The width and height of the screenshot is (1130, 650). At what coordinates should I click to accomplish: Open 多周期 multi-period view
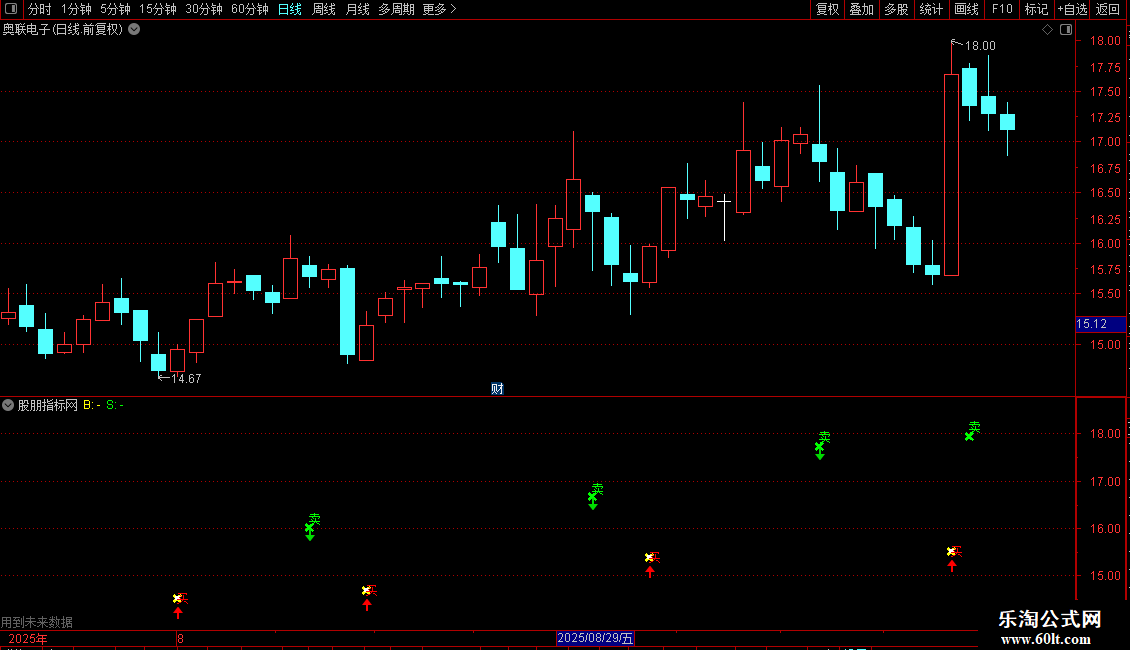click(396, 9)
